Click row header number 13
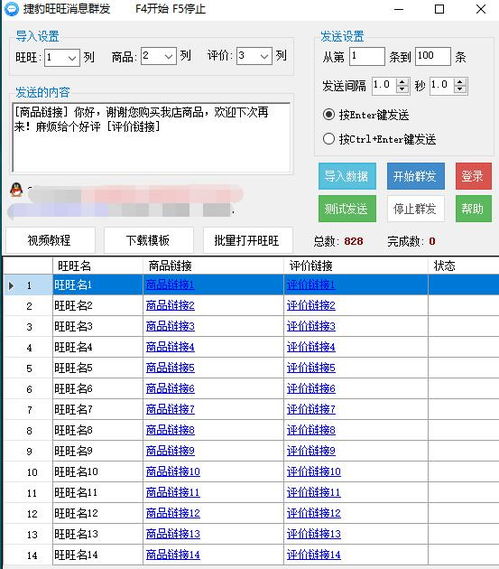 (x=29, y=534)
